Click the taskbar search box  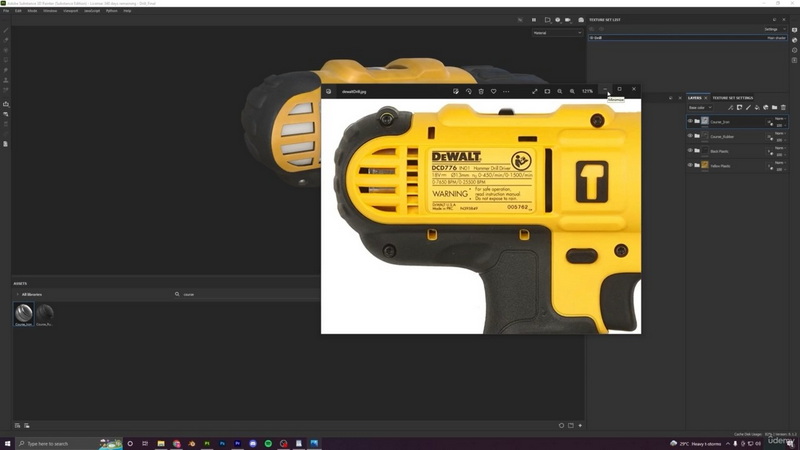pos(70,443)
